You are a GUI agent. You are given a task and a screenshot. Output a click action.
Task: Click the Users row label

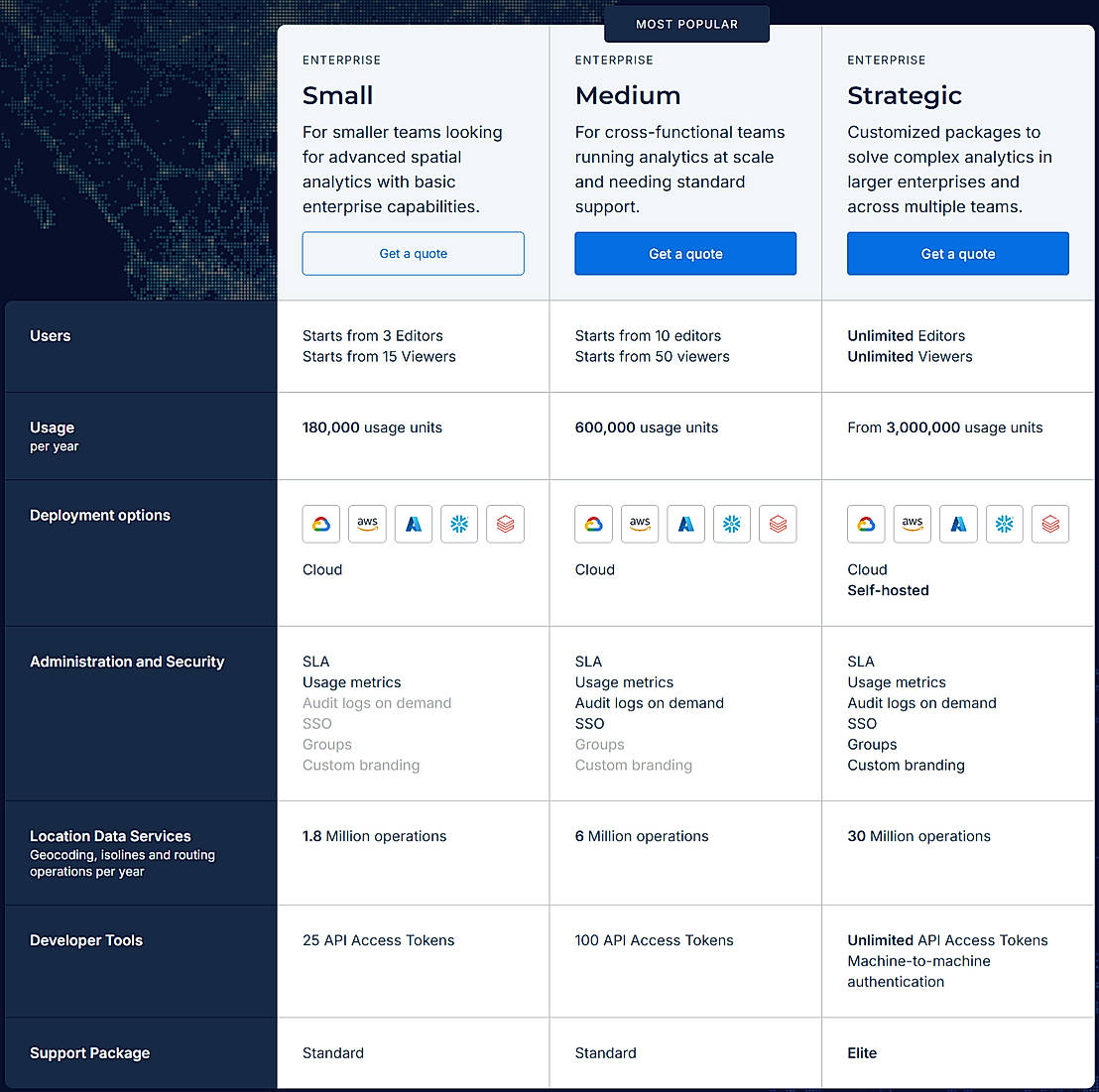click(51, 335)
